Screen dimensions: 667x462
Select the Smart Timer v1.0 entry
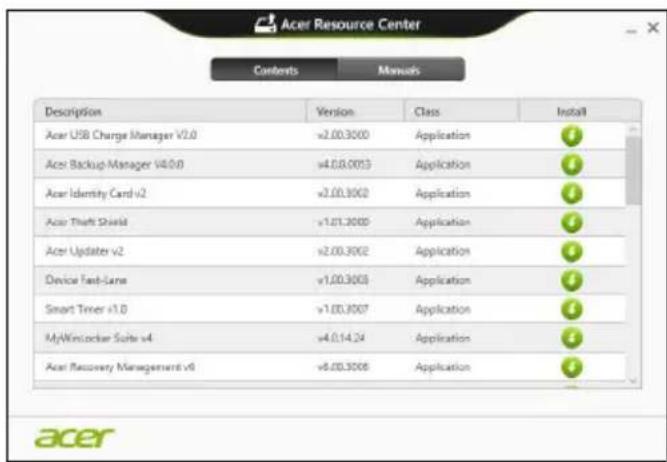coord(86,309)
